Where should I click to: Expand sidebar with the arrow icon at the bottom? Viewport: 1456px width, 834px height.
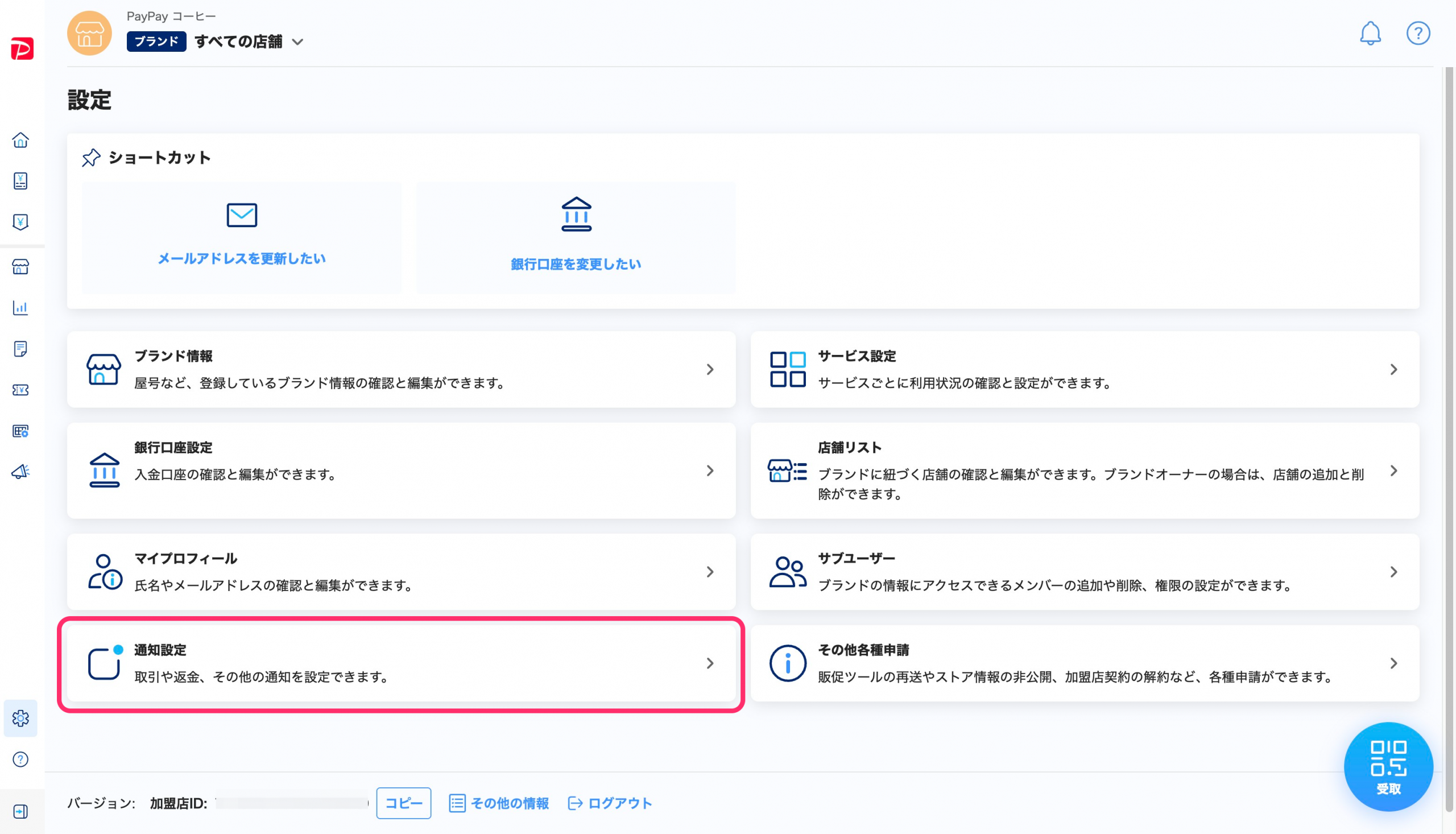tap(20, 812)
